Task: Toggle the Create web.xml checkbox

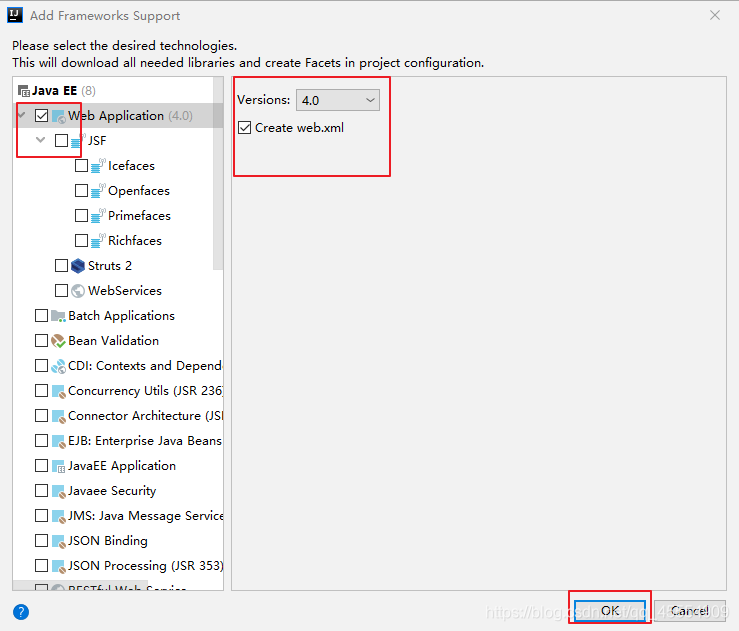Action: pyautogui.click(x=245, y=128)
